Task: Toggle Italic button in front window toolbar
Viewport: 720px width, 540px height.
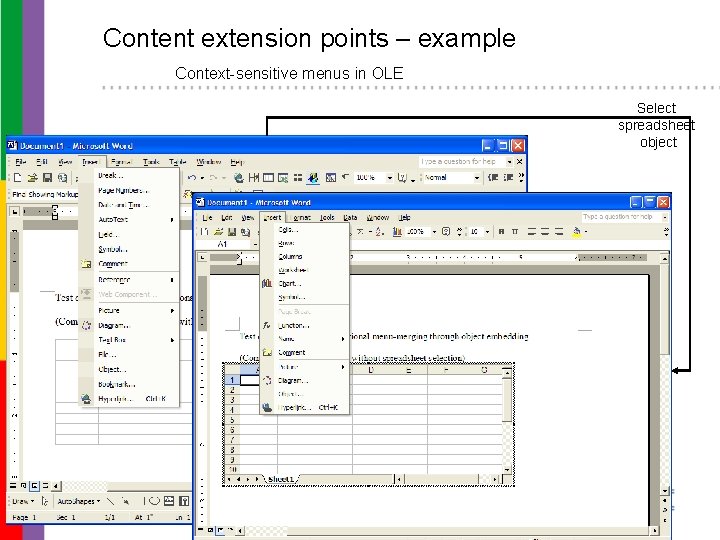Action: point(515,231)
